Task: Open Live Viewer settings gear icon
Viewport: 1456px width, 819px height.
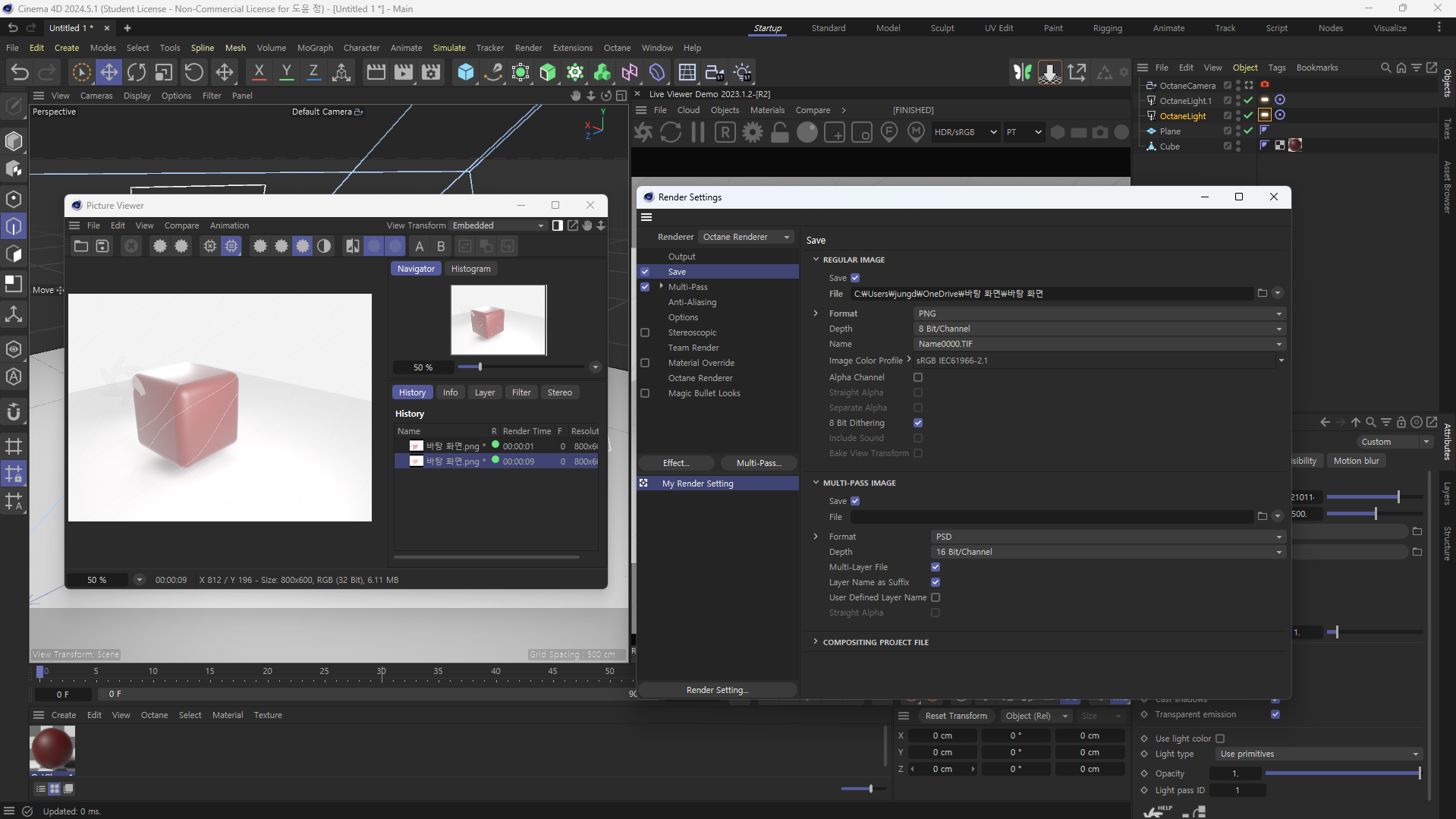Action: pos(753,132)
